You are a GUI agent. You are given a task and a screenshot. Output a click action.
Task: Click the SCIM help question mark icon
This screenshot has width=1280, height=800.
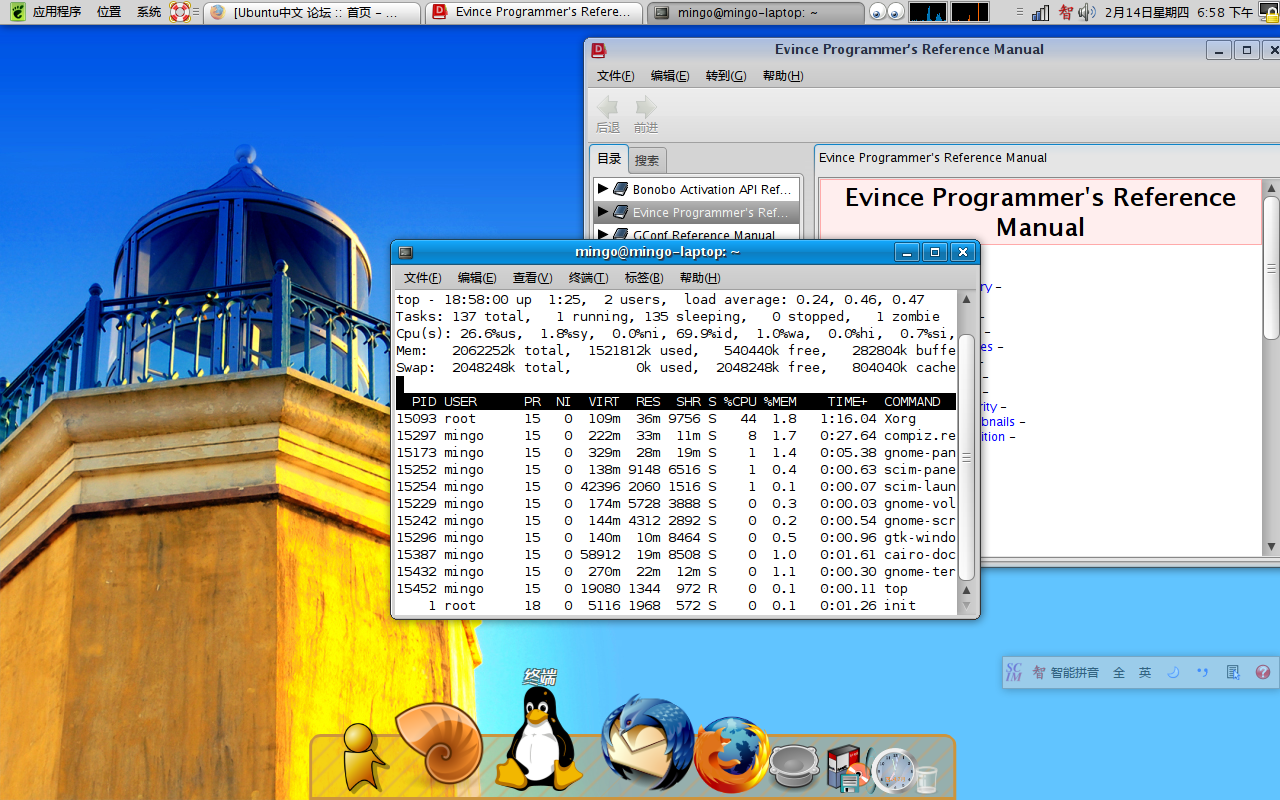1263,673
